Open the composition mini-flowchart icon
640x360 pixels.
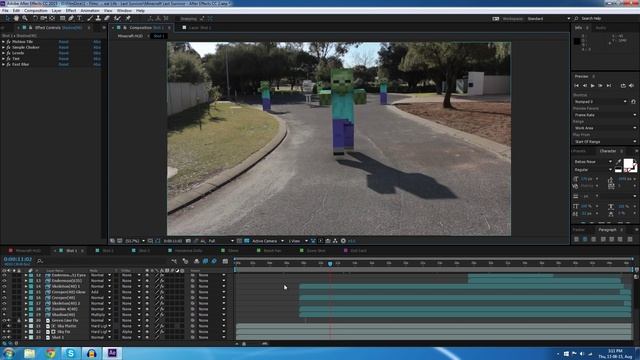[174, 261]
